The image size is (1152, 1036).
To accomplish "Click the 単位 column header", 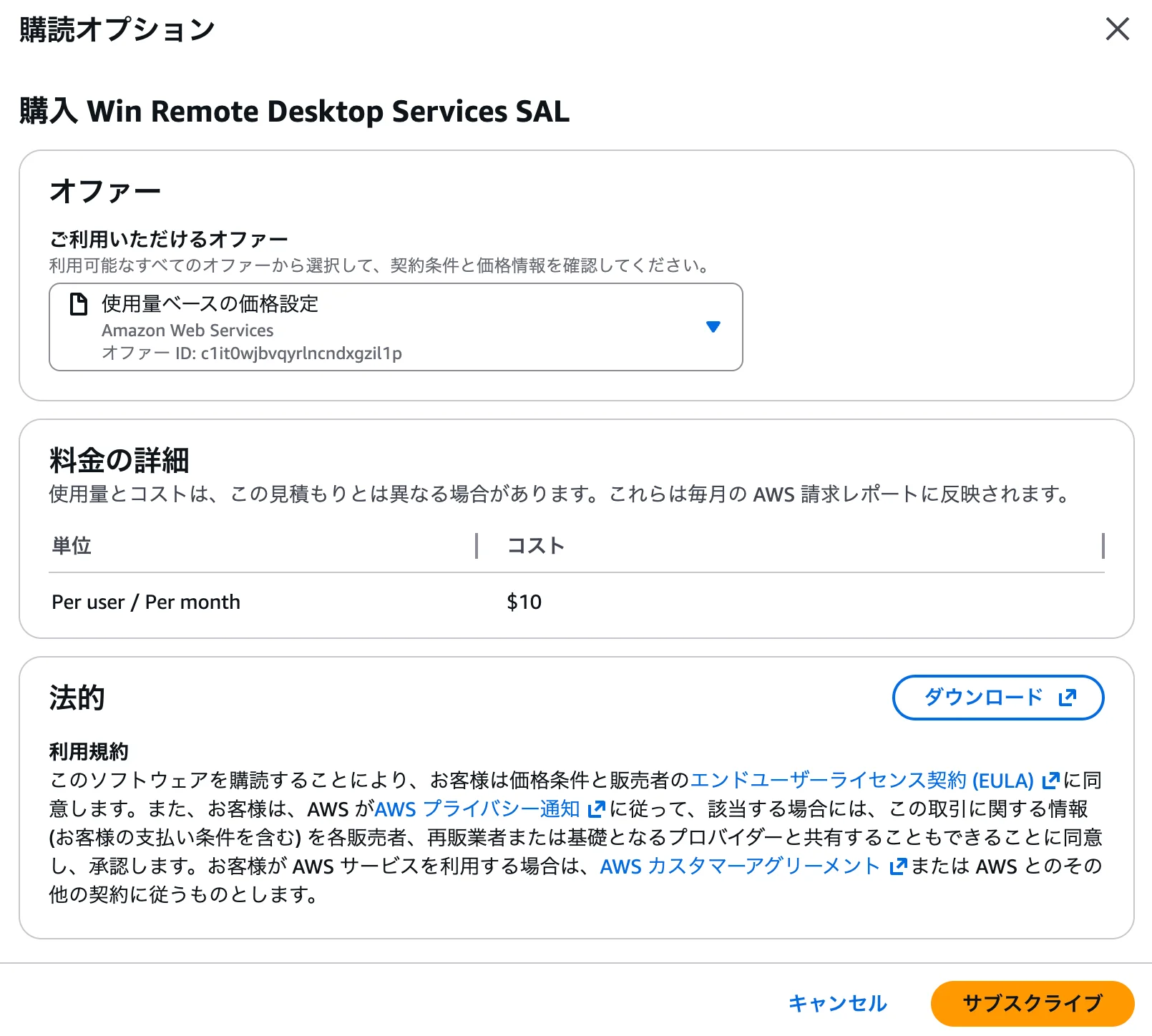I will click(70, 547).
